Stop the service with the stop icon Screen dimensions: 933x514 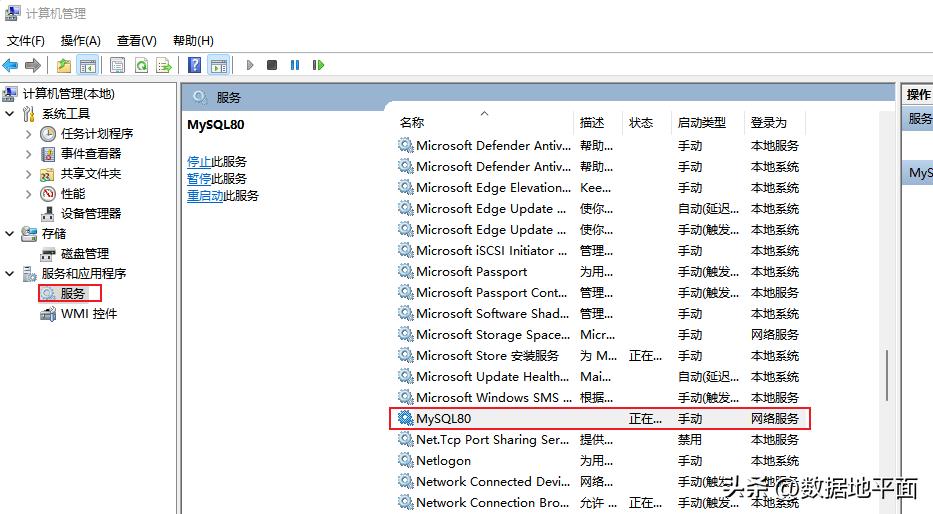272,65
